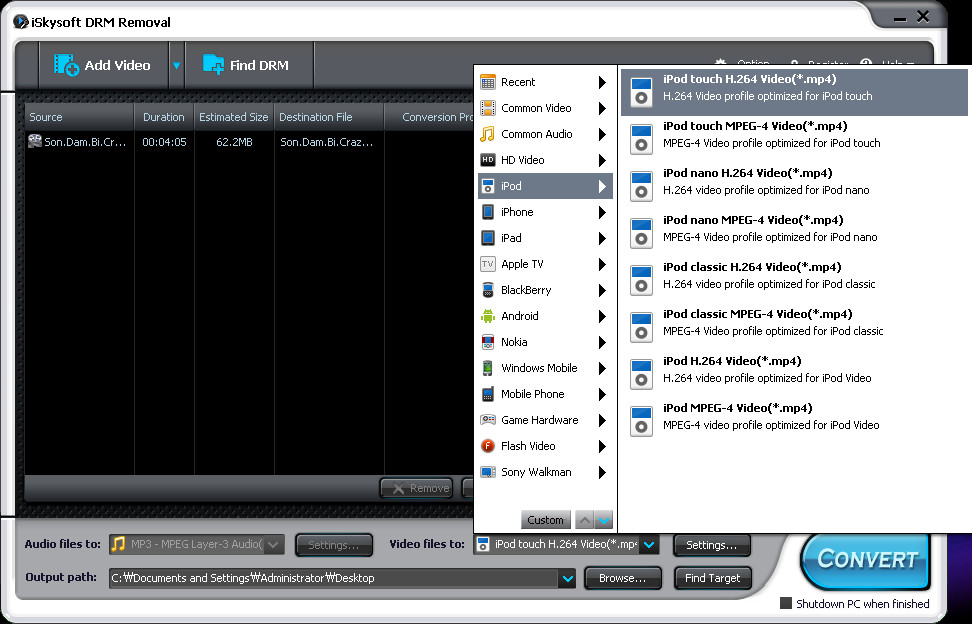972x624 pixels.
Task: Click the Browse button
Action: [x=623, y=578]
